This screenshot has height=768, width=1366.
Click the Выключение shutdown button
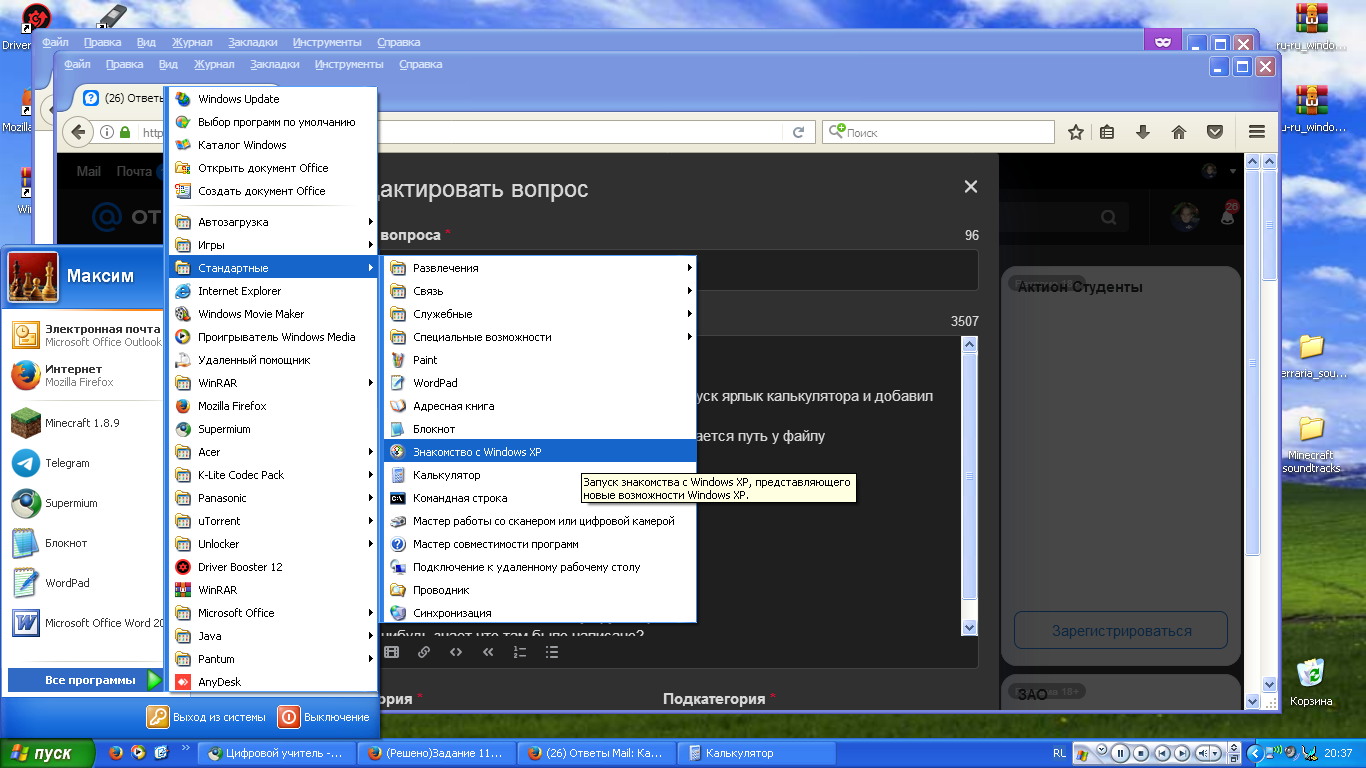click(324, 717)
